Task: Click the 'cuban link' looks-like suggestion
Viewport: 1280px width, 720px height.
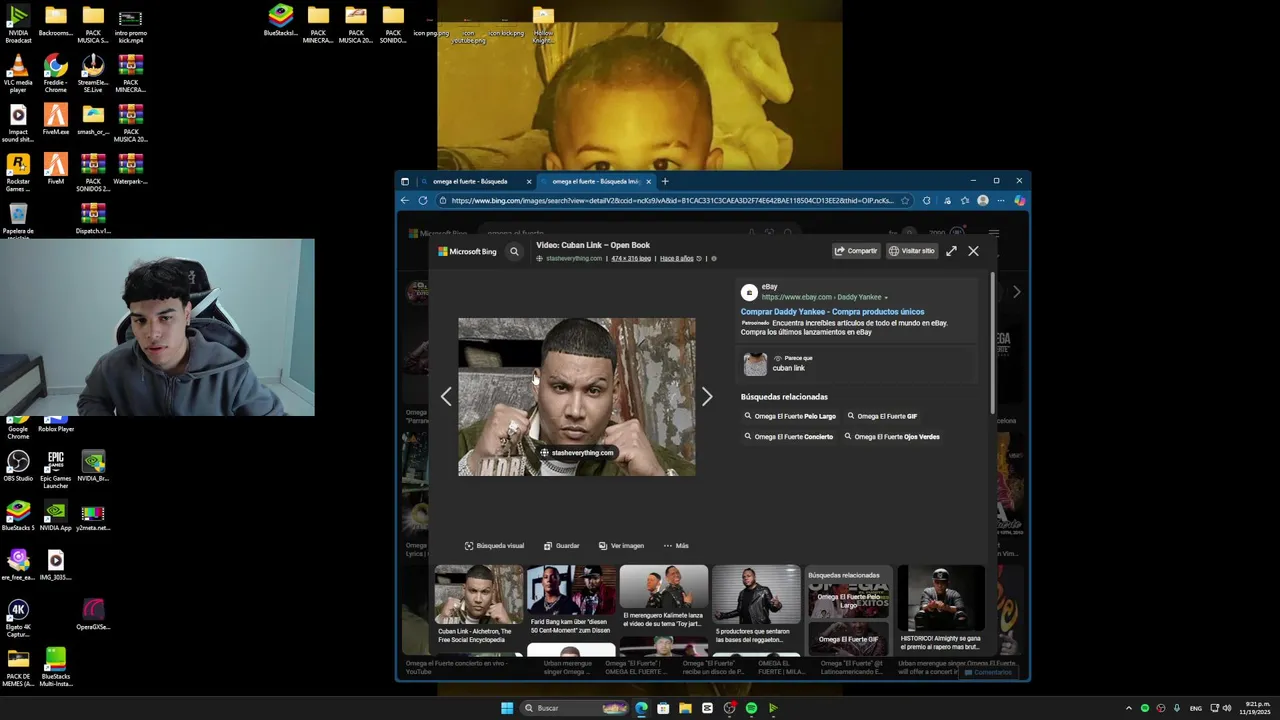Action: [x=788, y=368]
